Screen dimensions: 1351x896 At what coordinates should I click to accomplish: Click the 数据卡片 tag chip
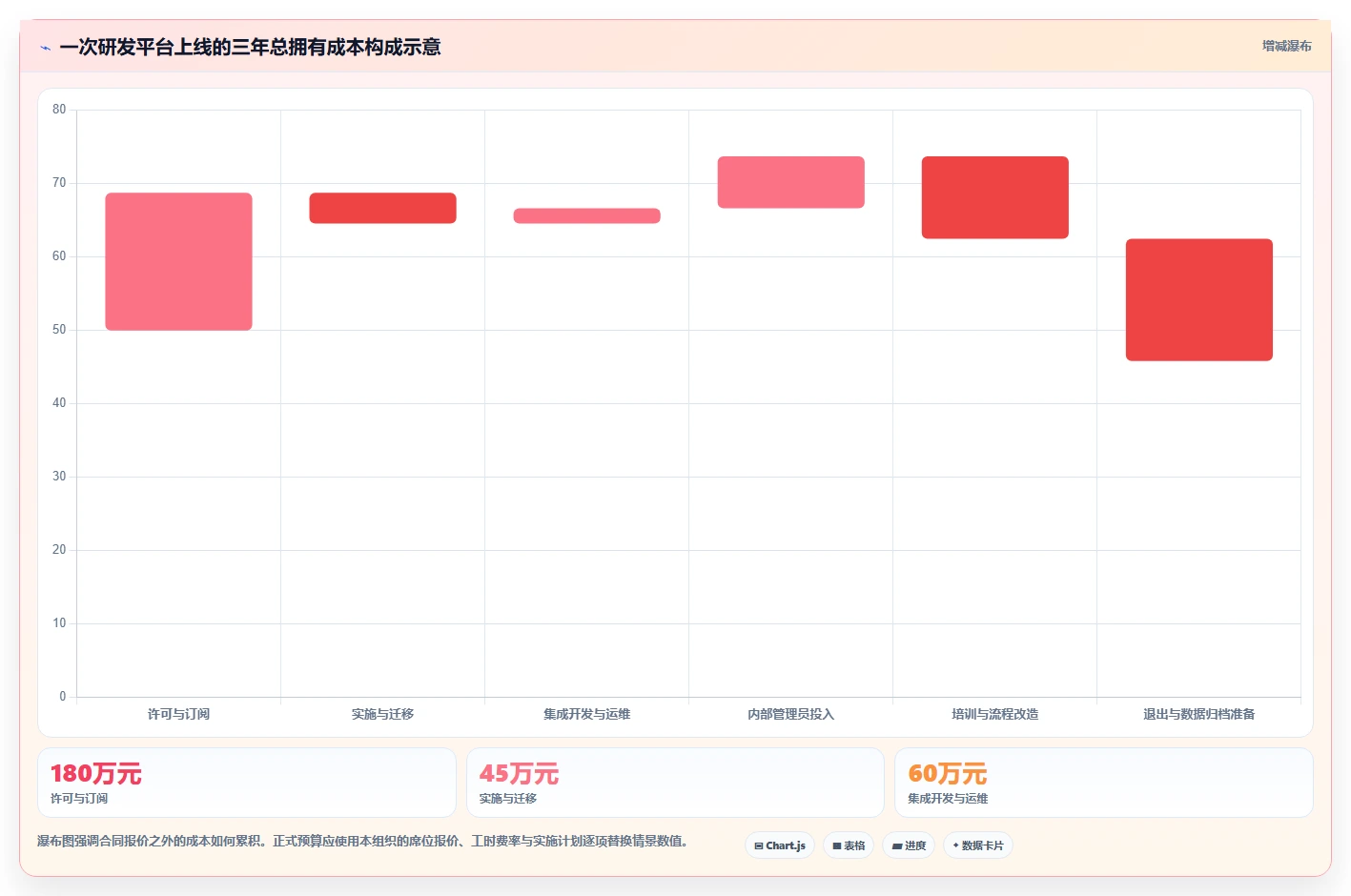coord(977,845)
